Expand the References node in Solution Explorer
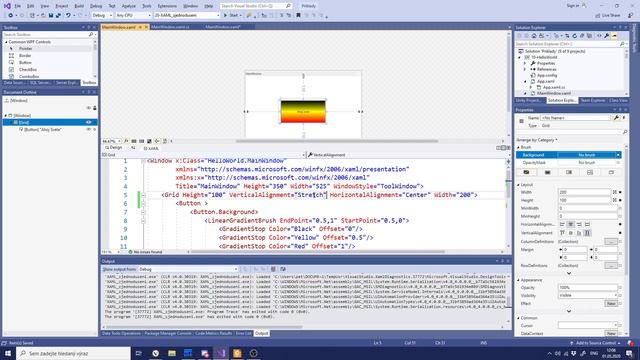 (x=525, y=69)
